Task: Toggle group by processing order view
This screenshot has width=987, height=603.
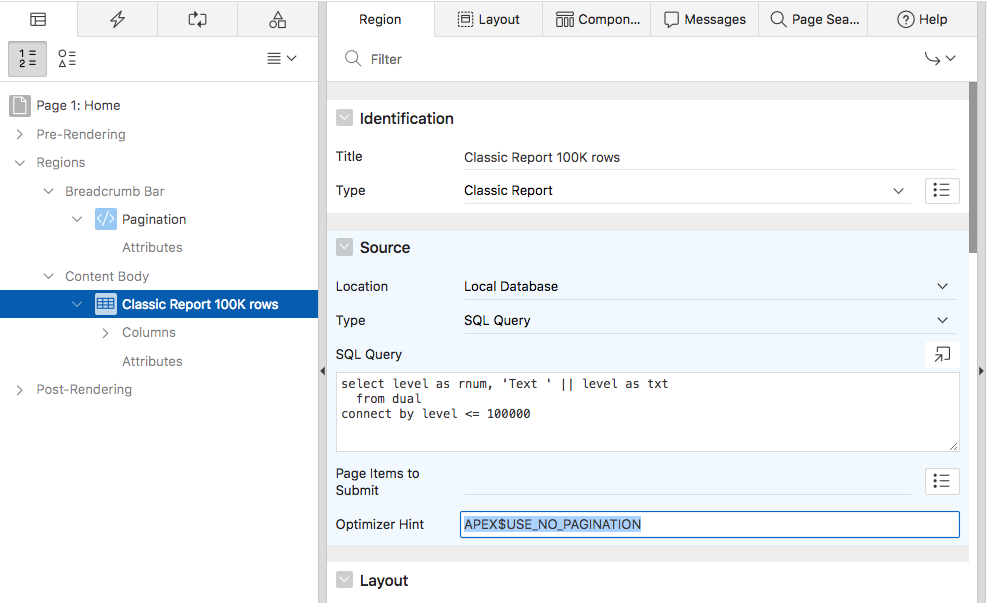Action: pyautogui.click(x=28, y=59)
